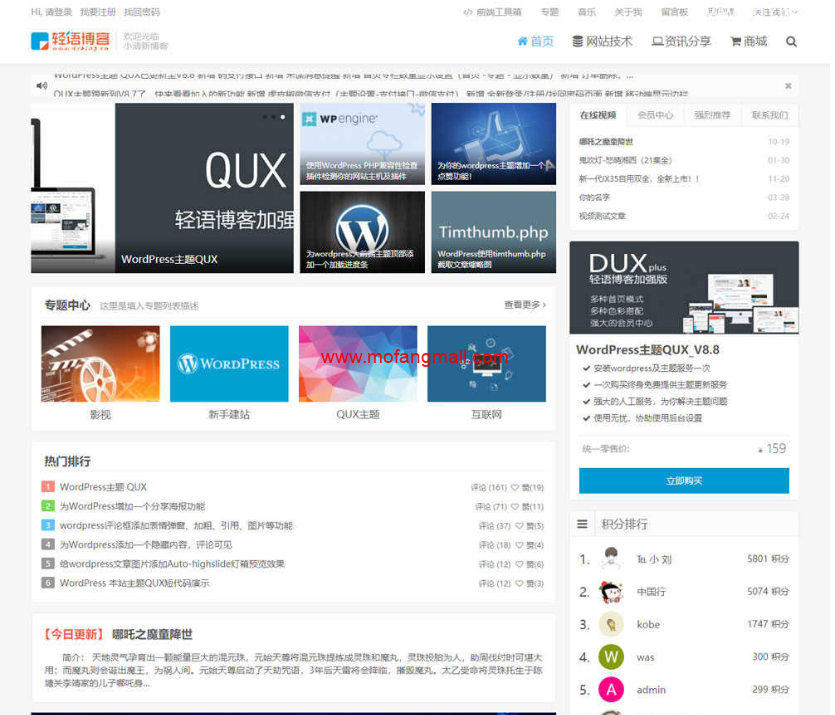
Task: Switch to the 在线视频 sidebar tab
Action: [598, 115]
